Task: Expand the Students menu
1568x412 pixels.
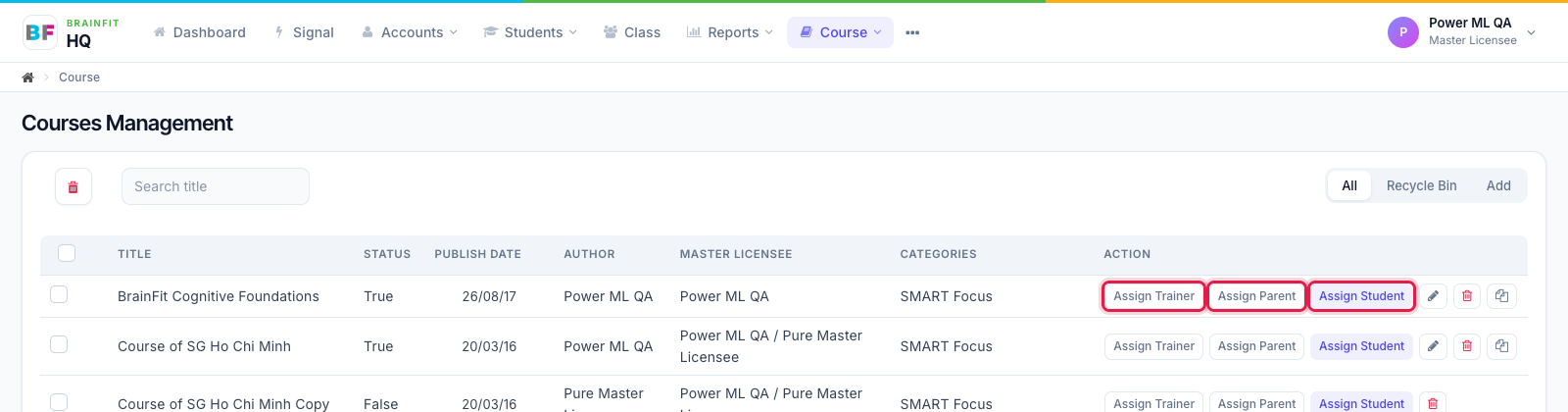Action: click(x=530, y=32)
